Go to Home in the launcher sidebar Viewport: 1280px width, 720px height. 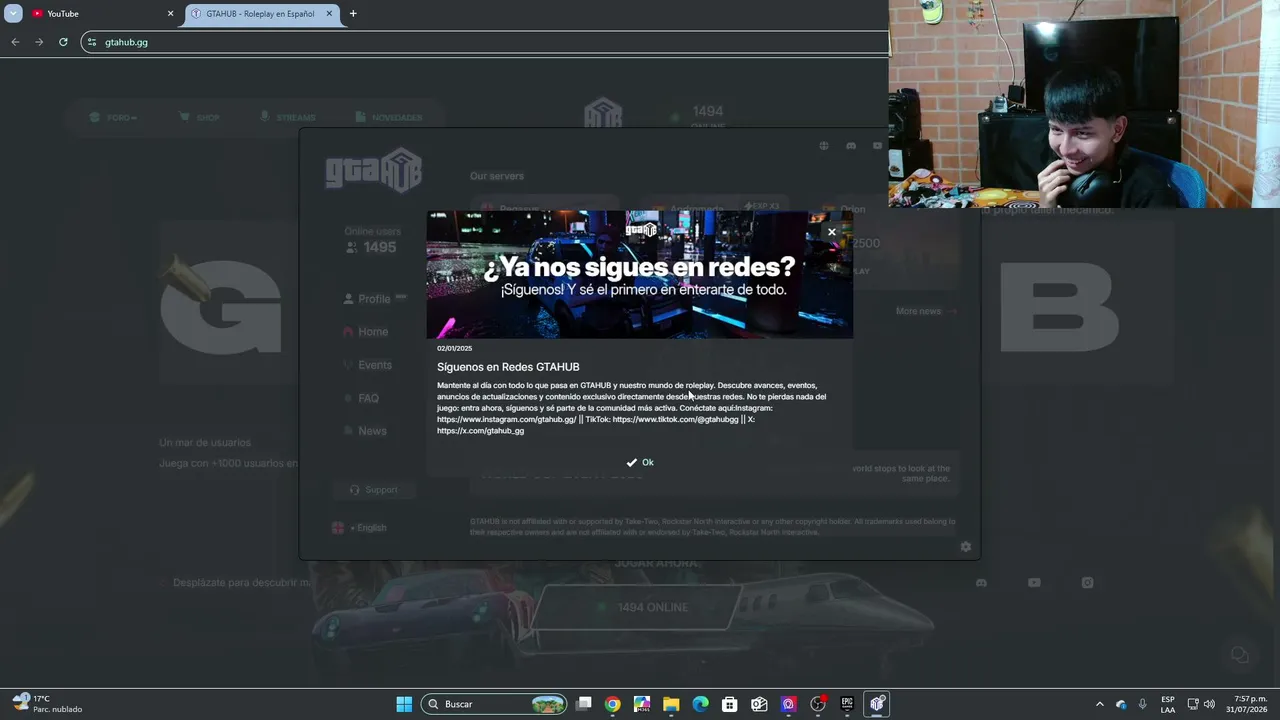(366, 332)
